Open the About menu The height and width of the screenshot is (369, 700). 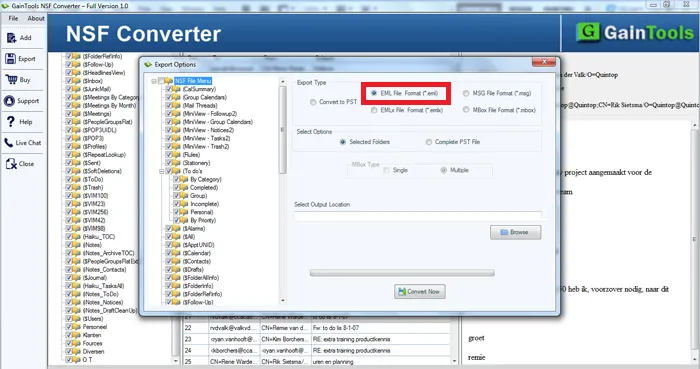click(36, 18)
